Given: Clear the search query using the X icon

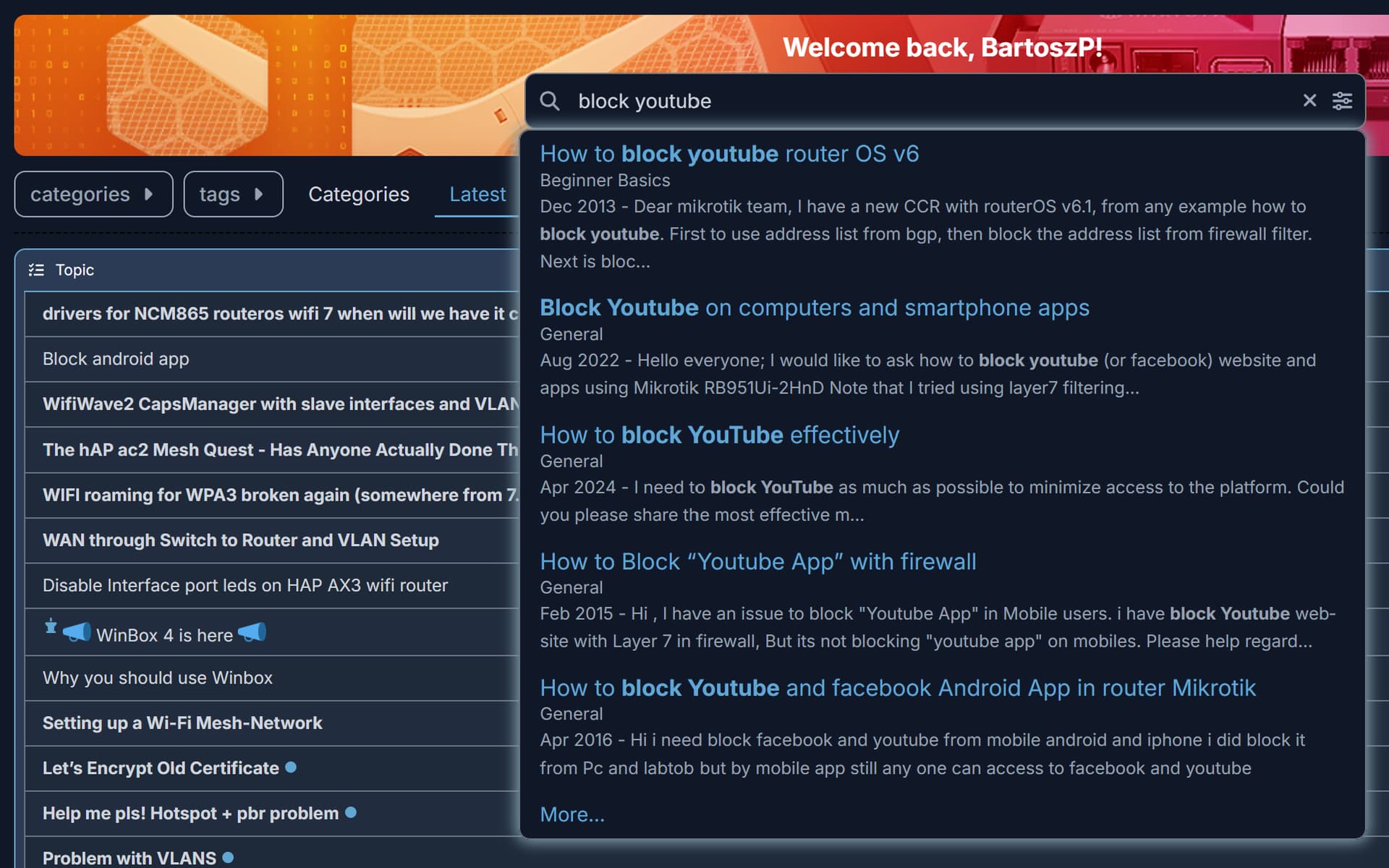Looking at the screenshot, I should click(x=1309, y=101).
